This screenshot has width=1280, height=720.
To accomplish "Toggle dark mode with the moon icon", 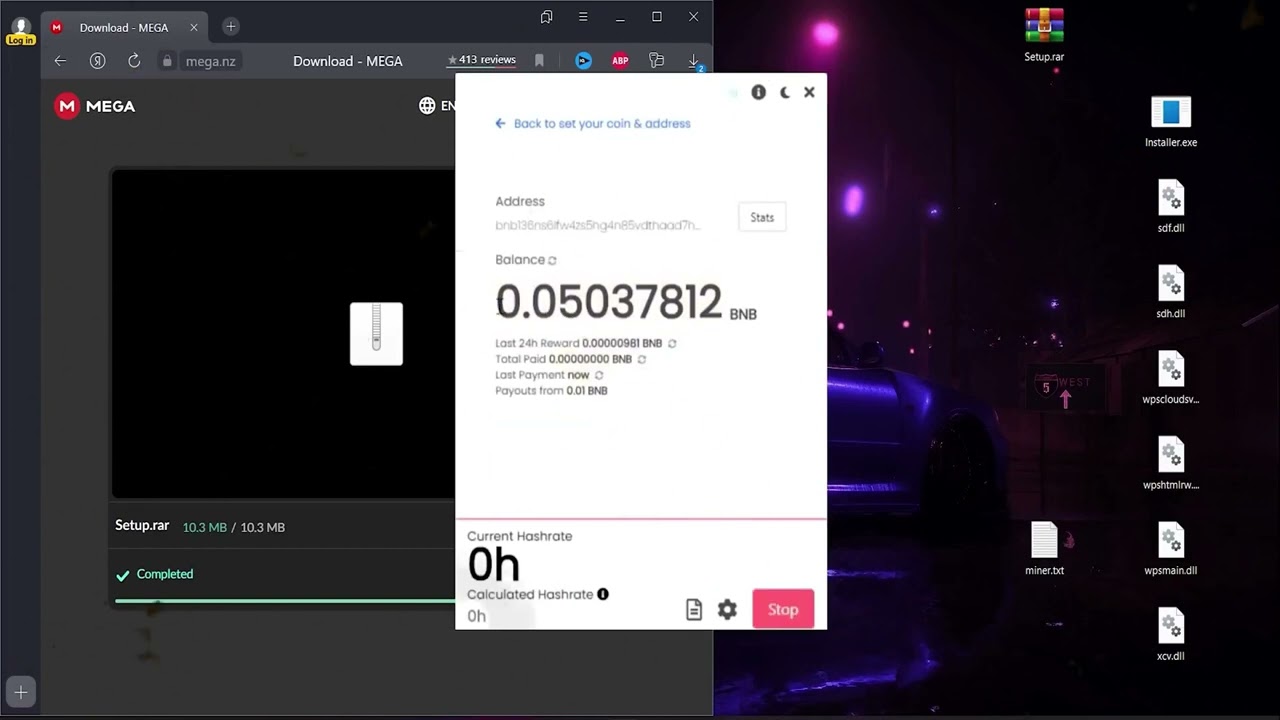I will pyautogui.click(x=784, y=92).
